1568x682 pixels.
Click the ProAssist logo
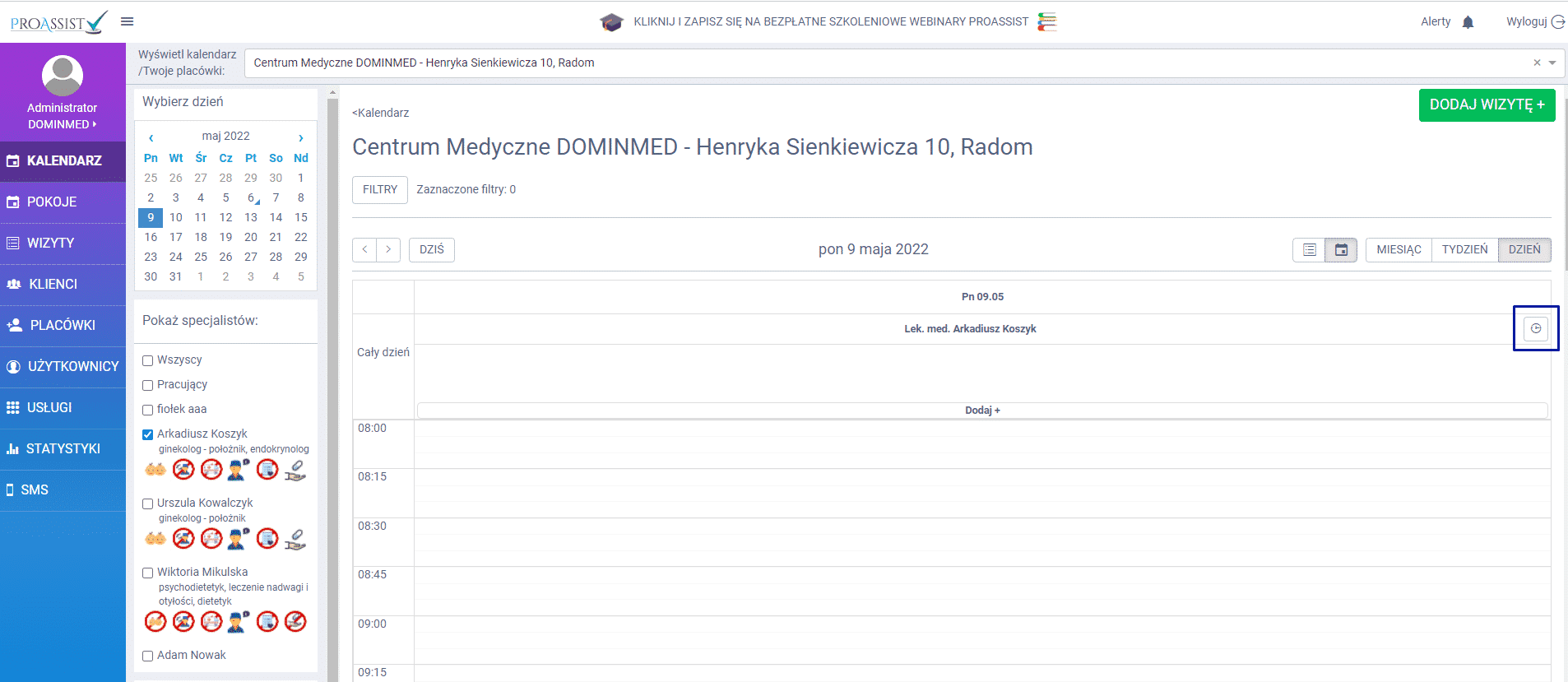point(58,22)
